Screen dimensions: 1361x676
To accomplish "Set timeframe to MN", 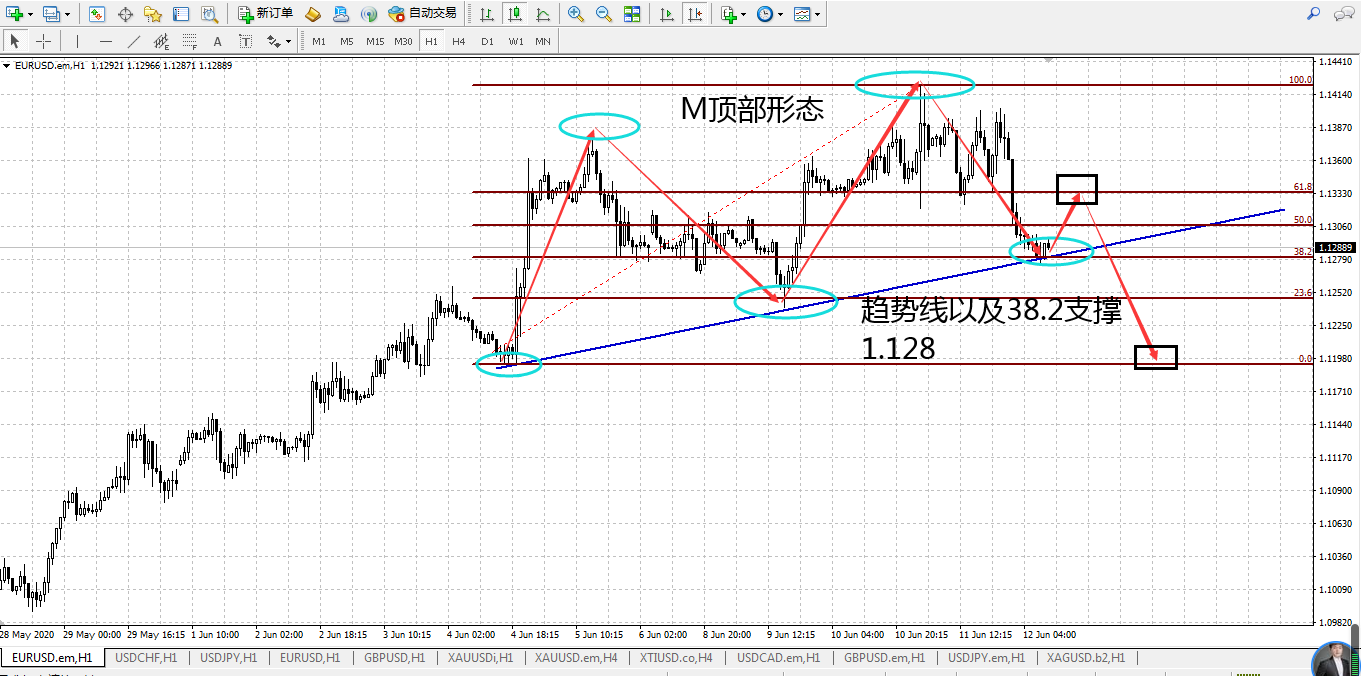I will (x=543, y=41).
